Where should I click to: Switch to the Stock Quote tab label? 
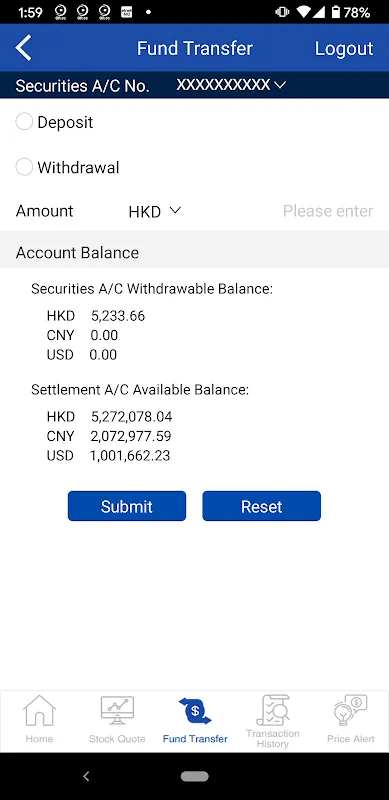click(x=117, y=739)
